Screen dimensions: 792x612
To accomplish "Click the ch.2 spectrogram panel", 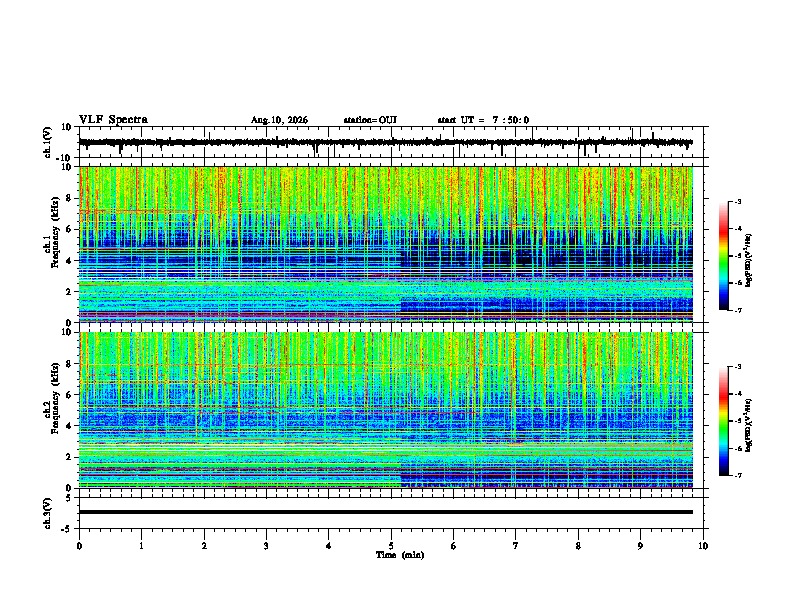I will 386,410.
